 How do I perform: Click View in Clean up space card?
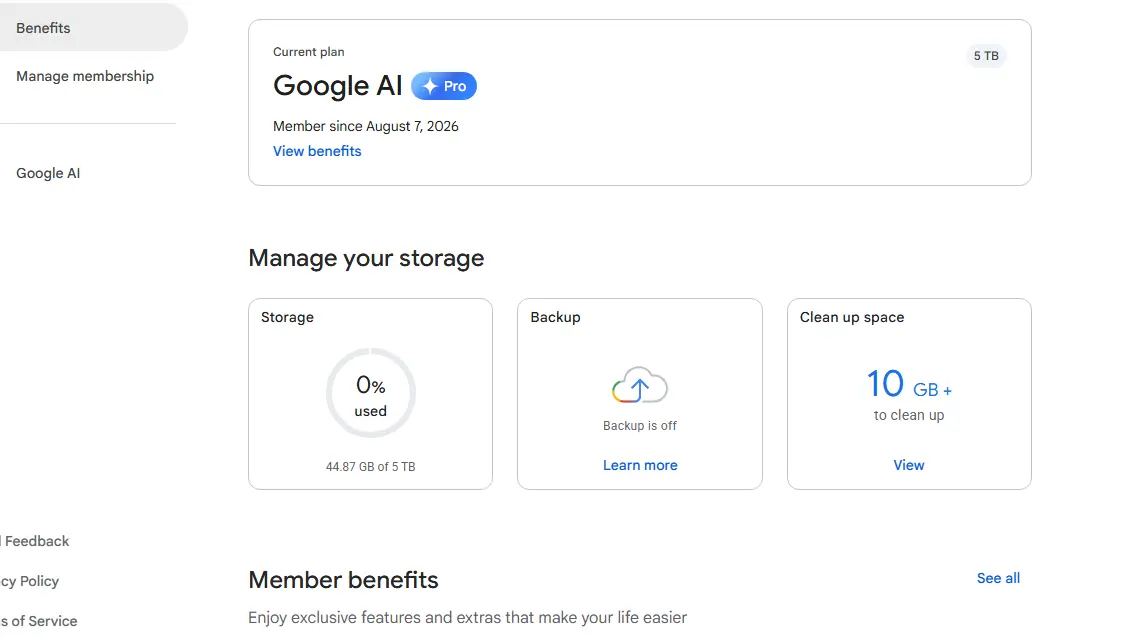coord(909,465)
